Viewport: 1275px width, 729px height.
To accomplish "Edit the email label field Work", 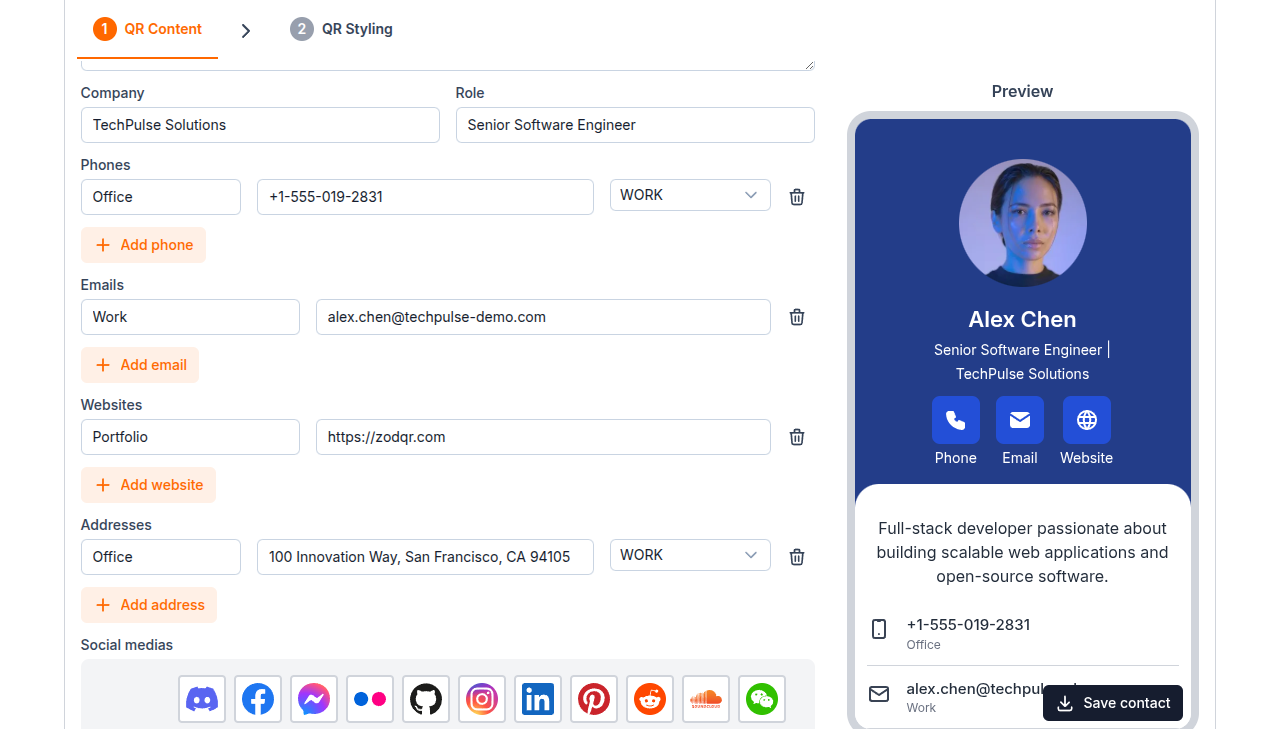I will pos(190,317).
